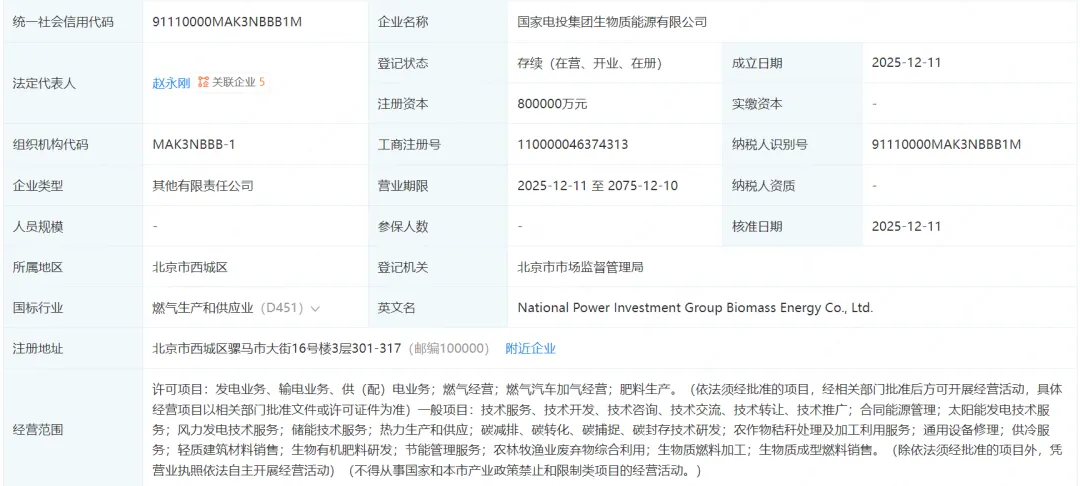Click the 工商注册号 value 110000046374313
1080x486 pixels.
pyautogui.click(x=573, y=144)
